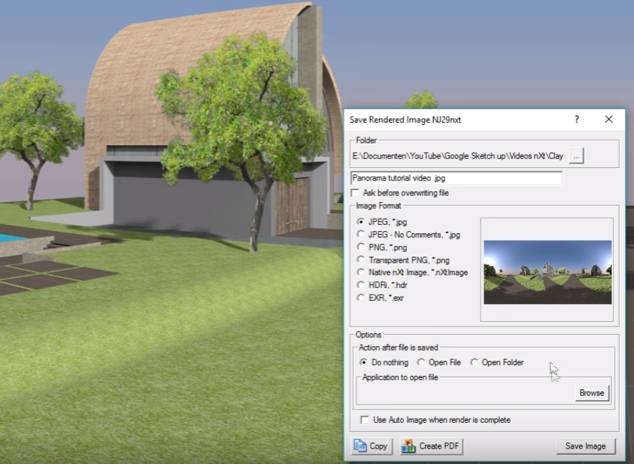The width and height of the screenshot is (634, 464).
Task: Select the JPEG, *.jpg format option
Action: 360,221
